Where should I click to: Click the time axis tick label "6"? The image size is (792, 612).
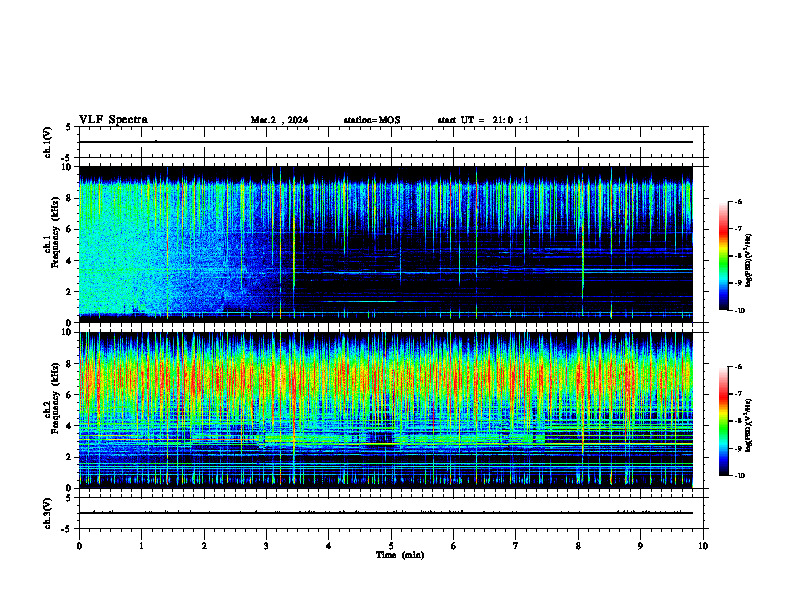click(x=454, y=546)
